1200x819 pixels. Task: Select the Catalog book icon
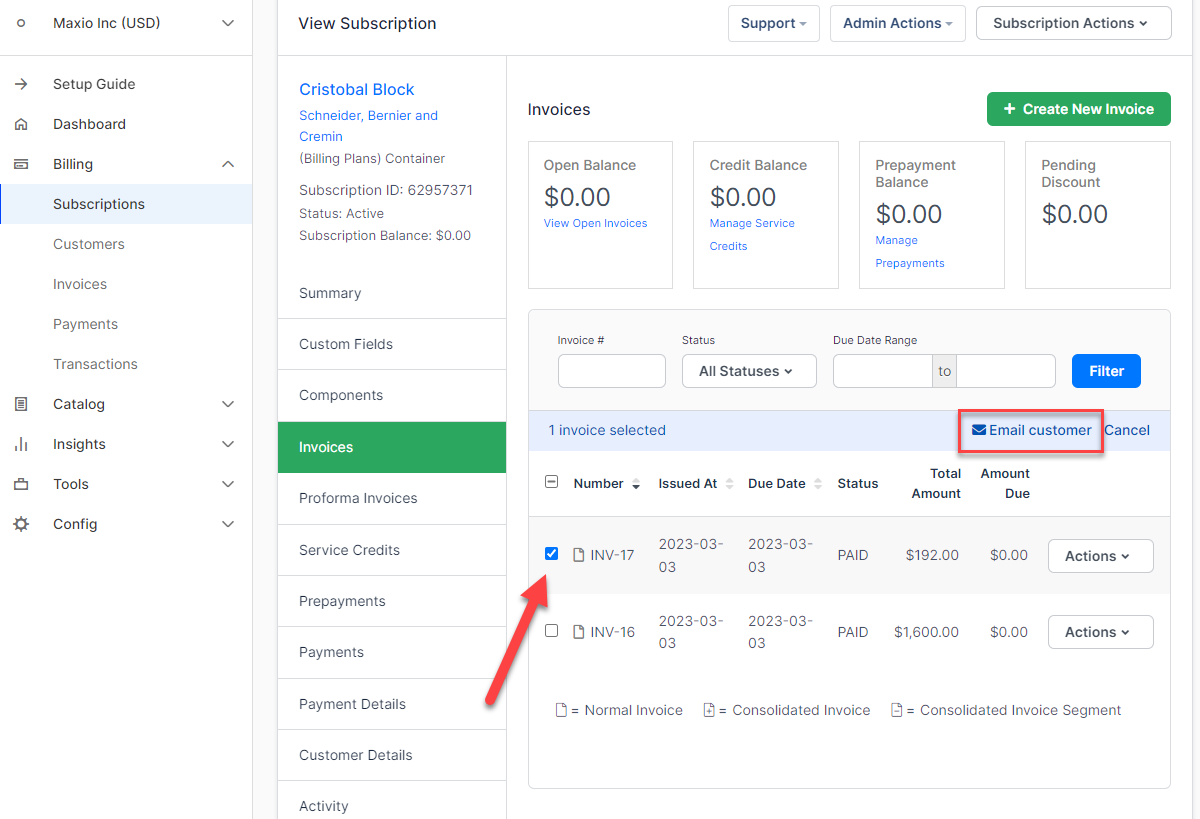(20, 403)
